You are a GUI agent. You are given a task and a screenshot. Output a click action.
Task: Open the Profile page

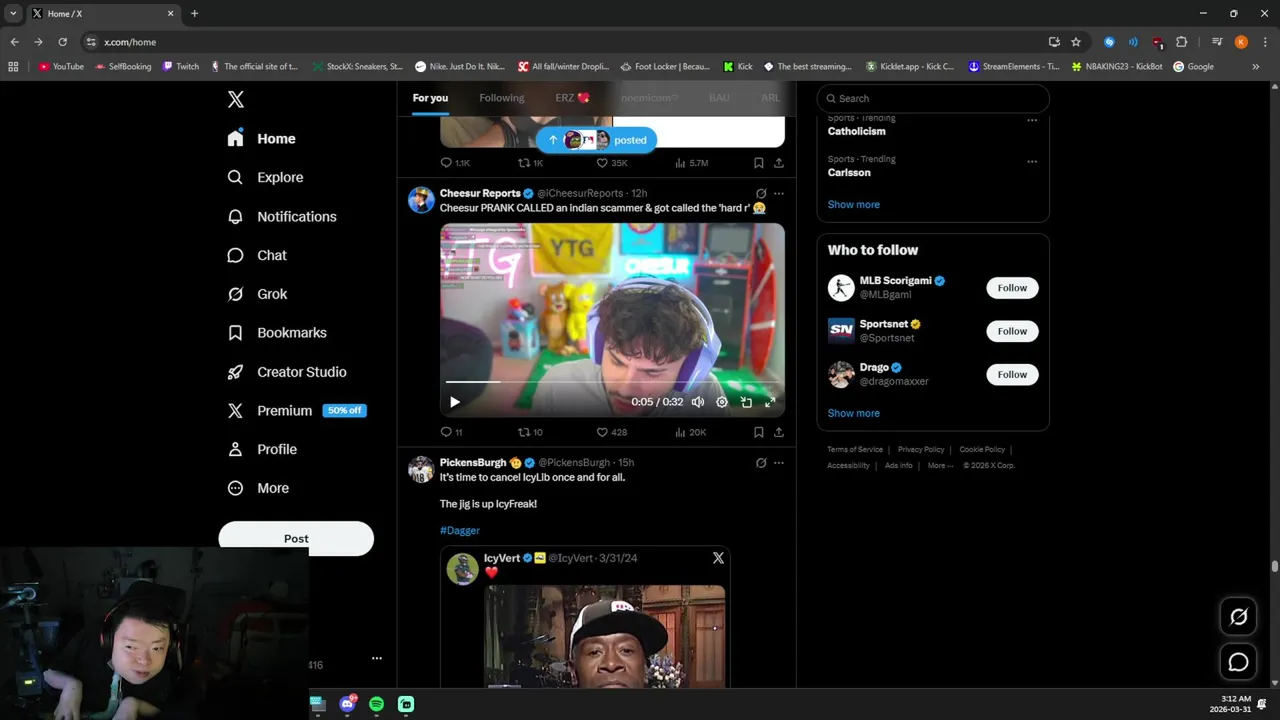click(262, 450)
